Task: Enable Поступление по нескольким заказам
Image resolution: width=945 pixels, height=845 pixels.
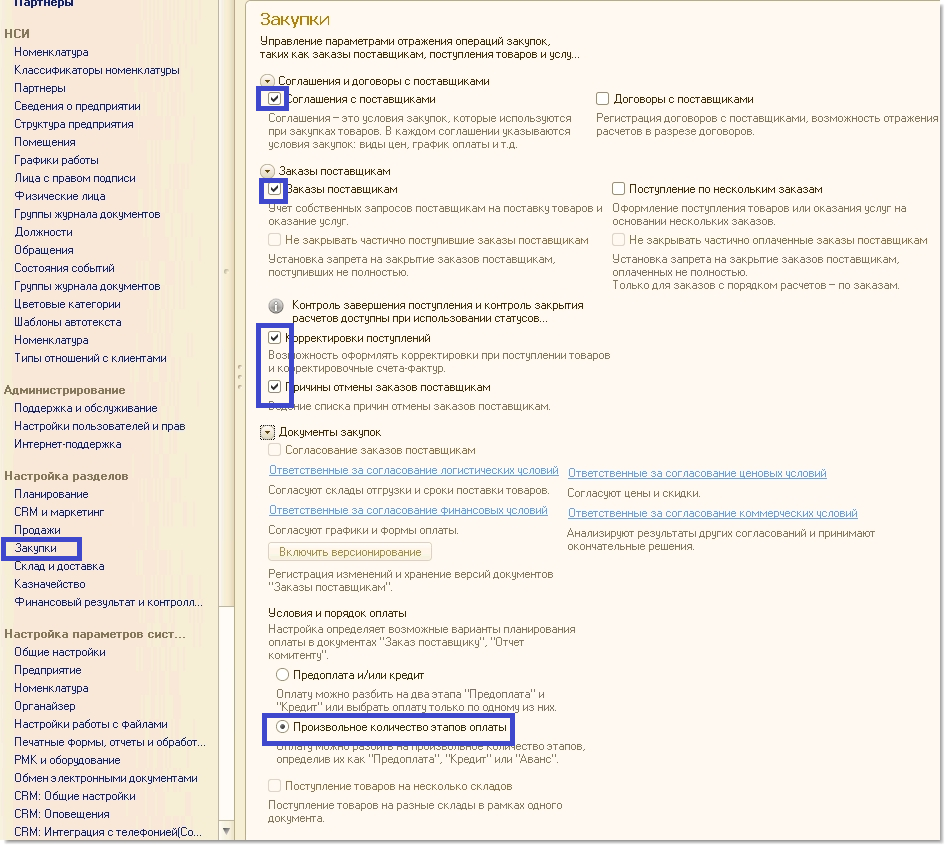Action: [619, 189]
